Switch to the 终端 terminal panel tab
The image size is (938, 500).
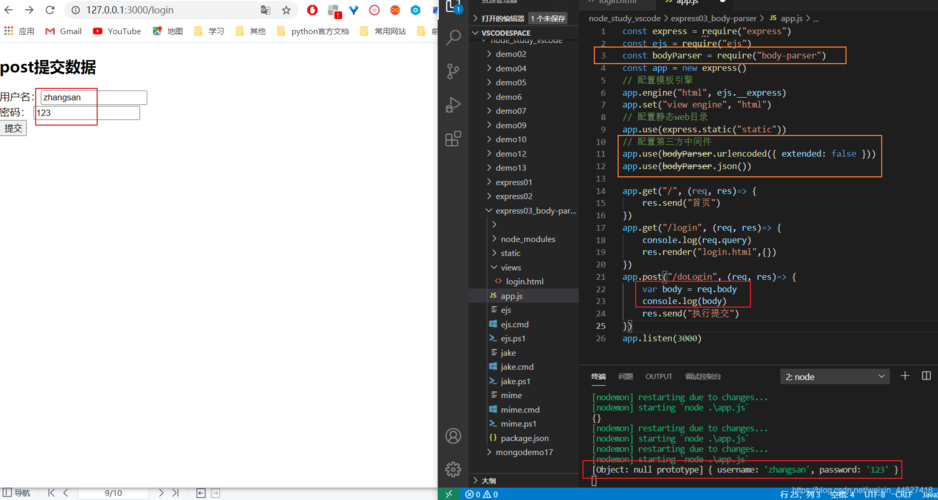tap(598, 377)
